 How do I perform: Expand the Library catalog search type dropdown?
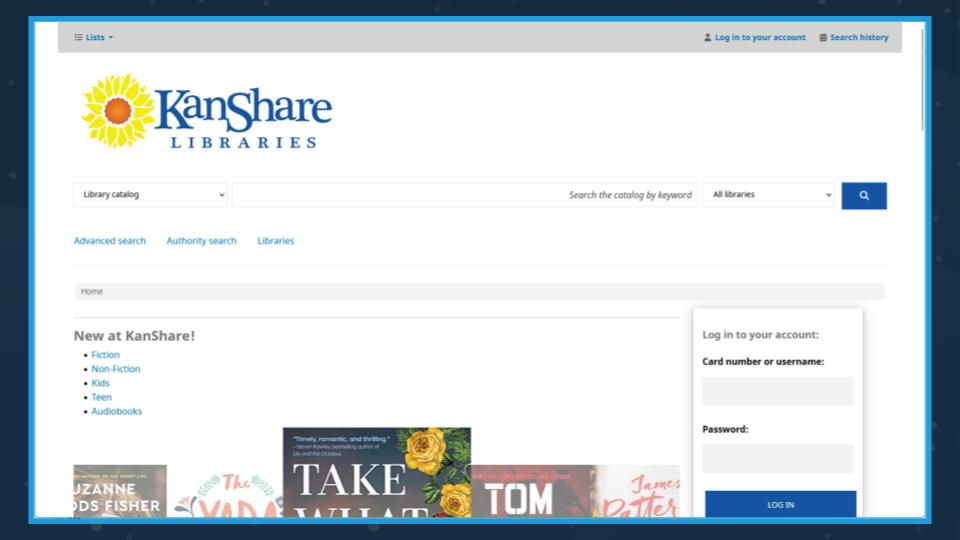point(150,195)
